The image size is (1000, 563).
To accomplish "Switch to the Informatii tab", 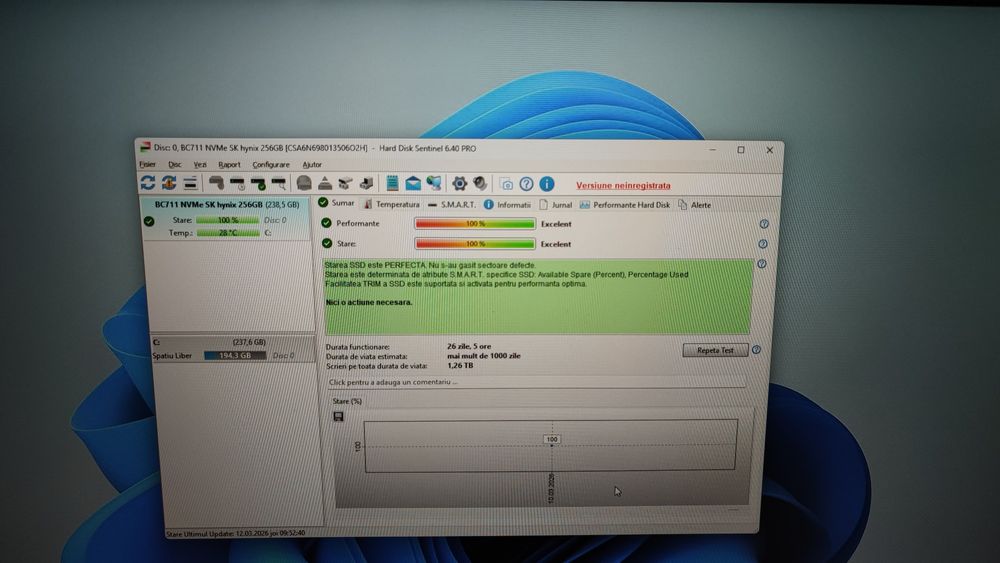I will click(x=507, y=205).
